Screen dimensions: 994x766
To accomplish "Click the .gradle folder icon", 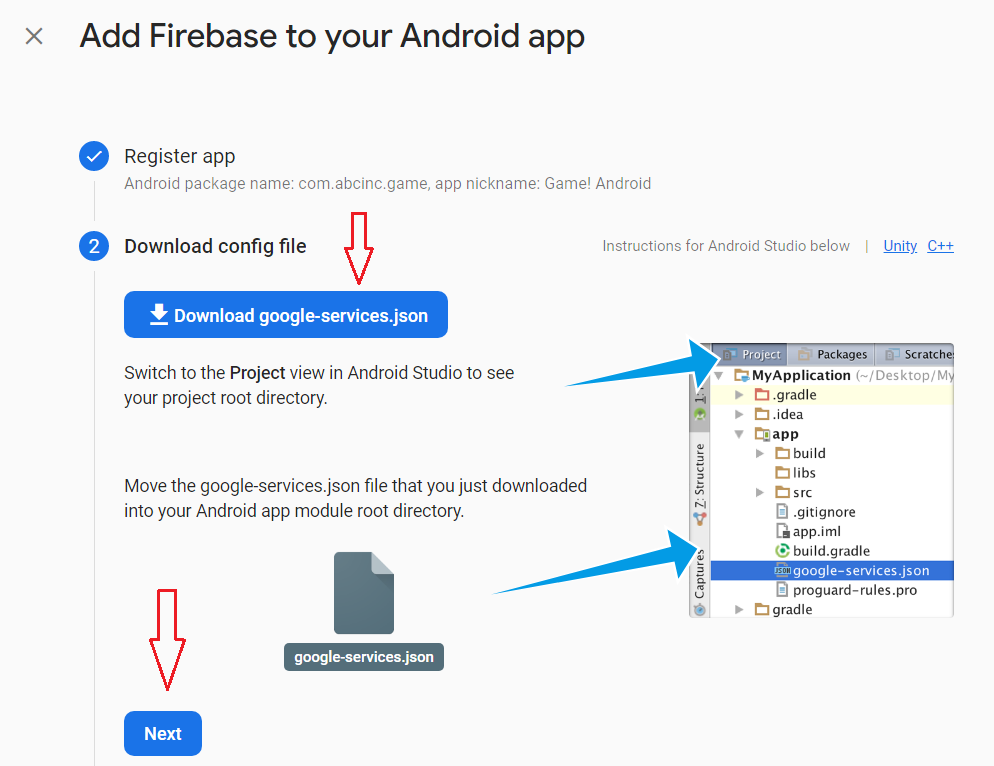I will point(762,395).
